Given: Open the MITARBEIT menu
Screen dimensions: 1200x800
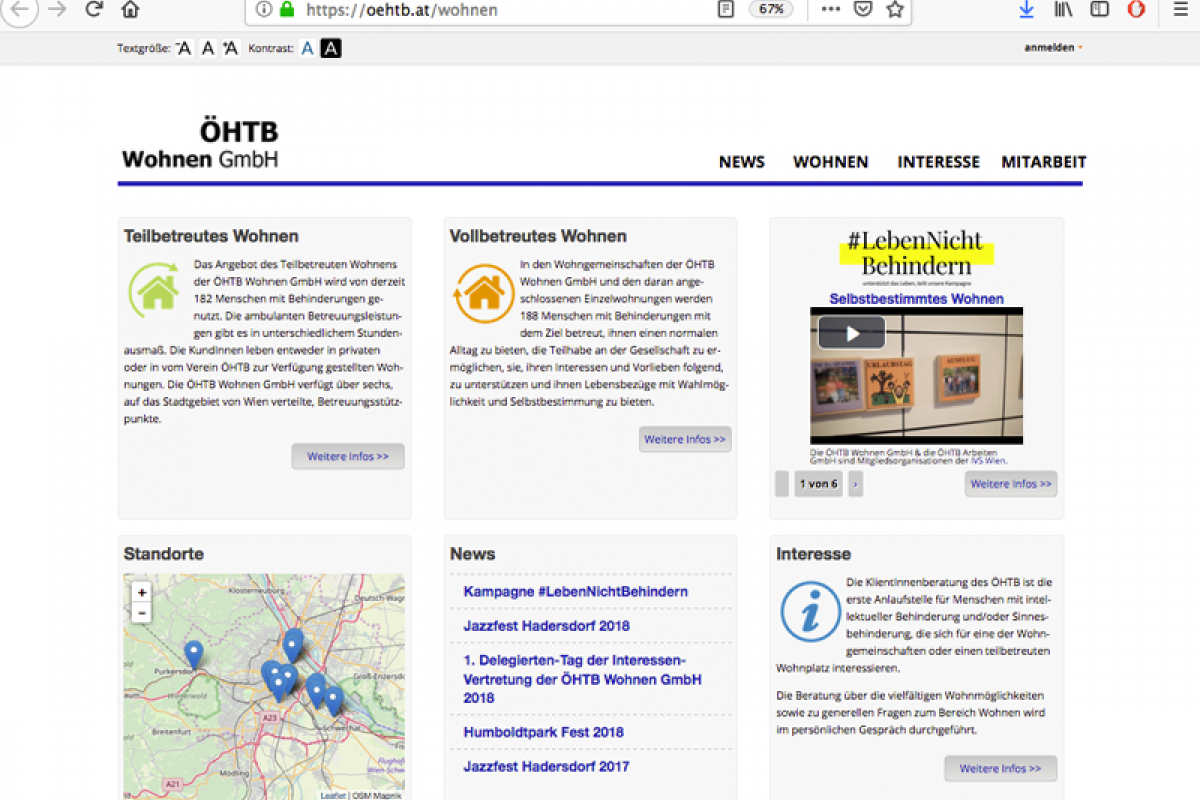Looking at the screenshot, I should tap(1044, 162).
